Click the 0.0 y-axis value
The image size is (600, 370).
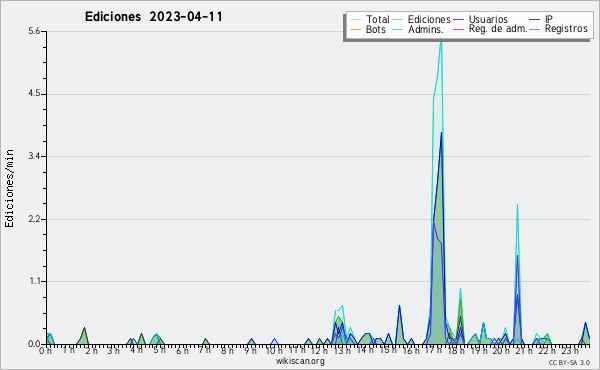coord(34,344)
